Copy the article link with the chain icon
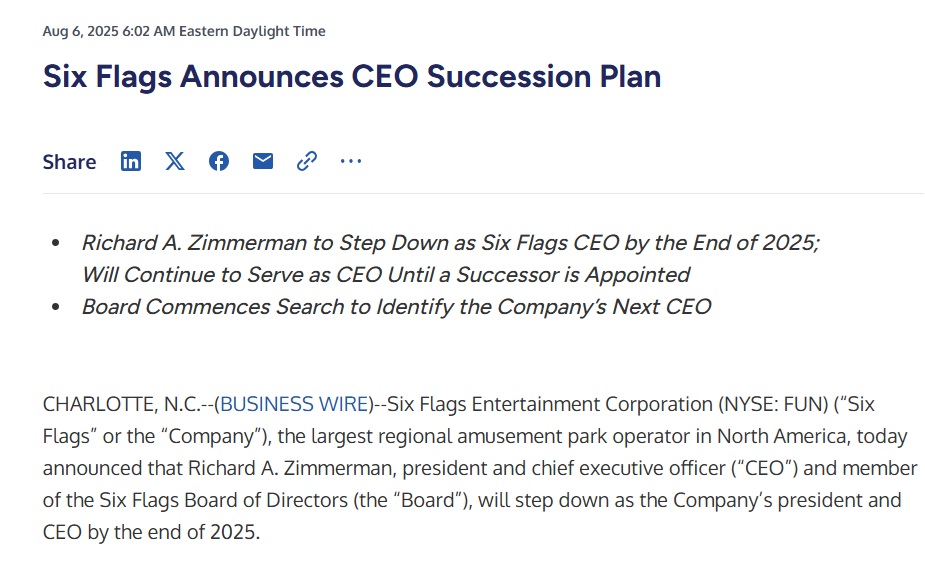Screen dimensions: 925x565 pyautogui.click(x=307, y=161)
